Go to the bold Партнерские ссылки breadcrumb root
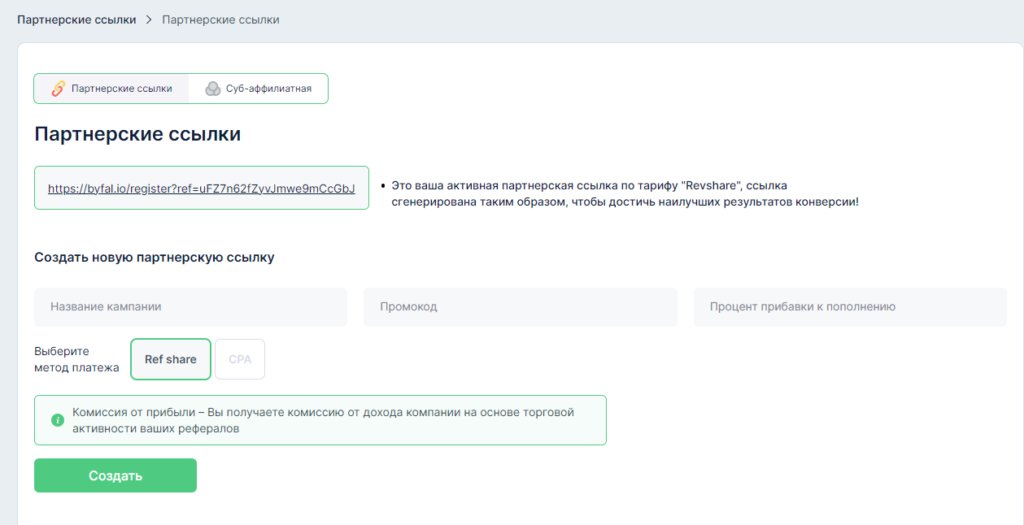1024x525 pixels. pyautogui.click(x=76, y=20)
